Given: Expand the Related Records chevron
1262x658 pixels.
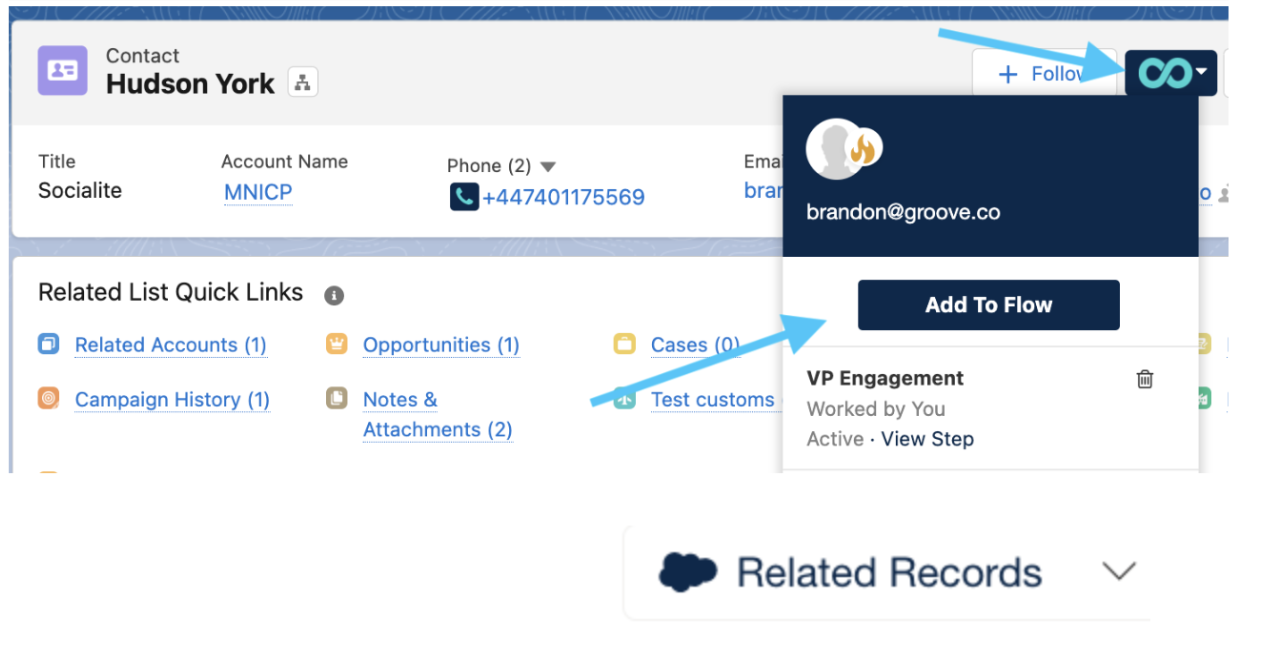Looking at the screenshot, I should coord(1119,571).
